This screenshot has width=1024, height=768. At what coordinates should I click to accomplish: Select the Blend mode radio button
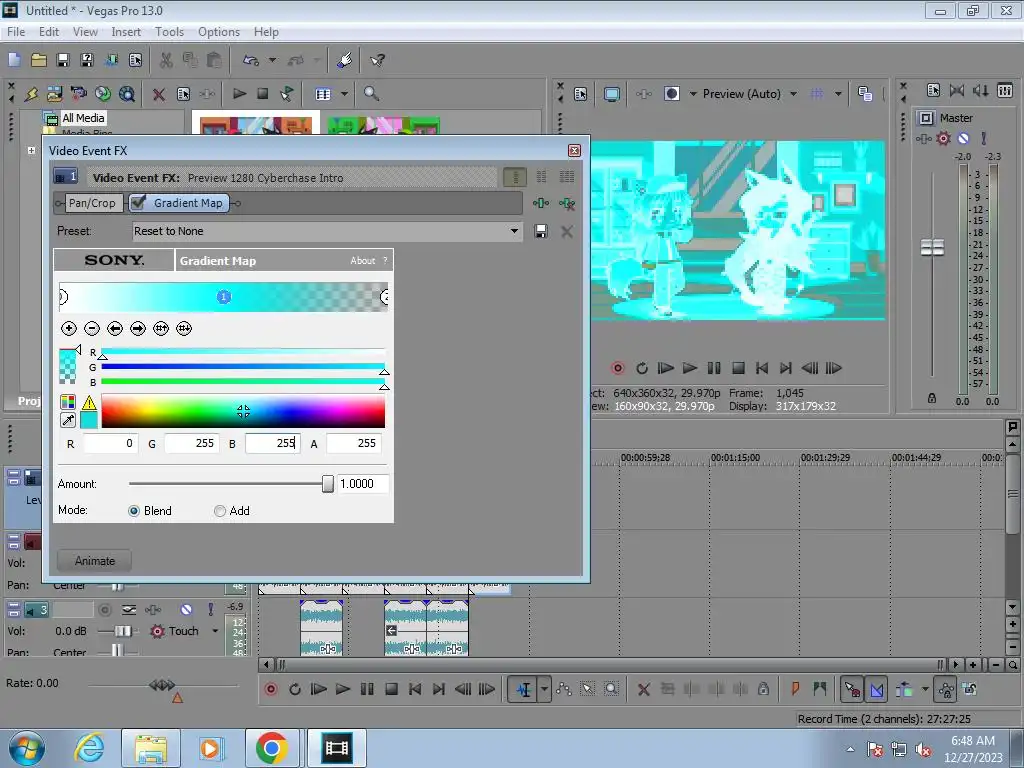coord(134,511)
